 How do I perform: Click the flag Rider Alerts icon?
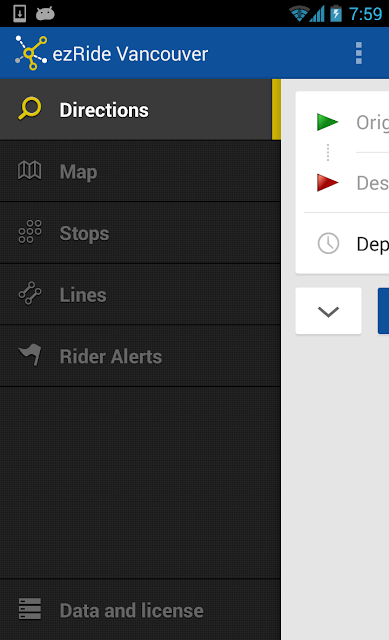pyautogui.click(x=30, y=355)
